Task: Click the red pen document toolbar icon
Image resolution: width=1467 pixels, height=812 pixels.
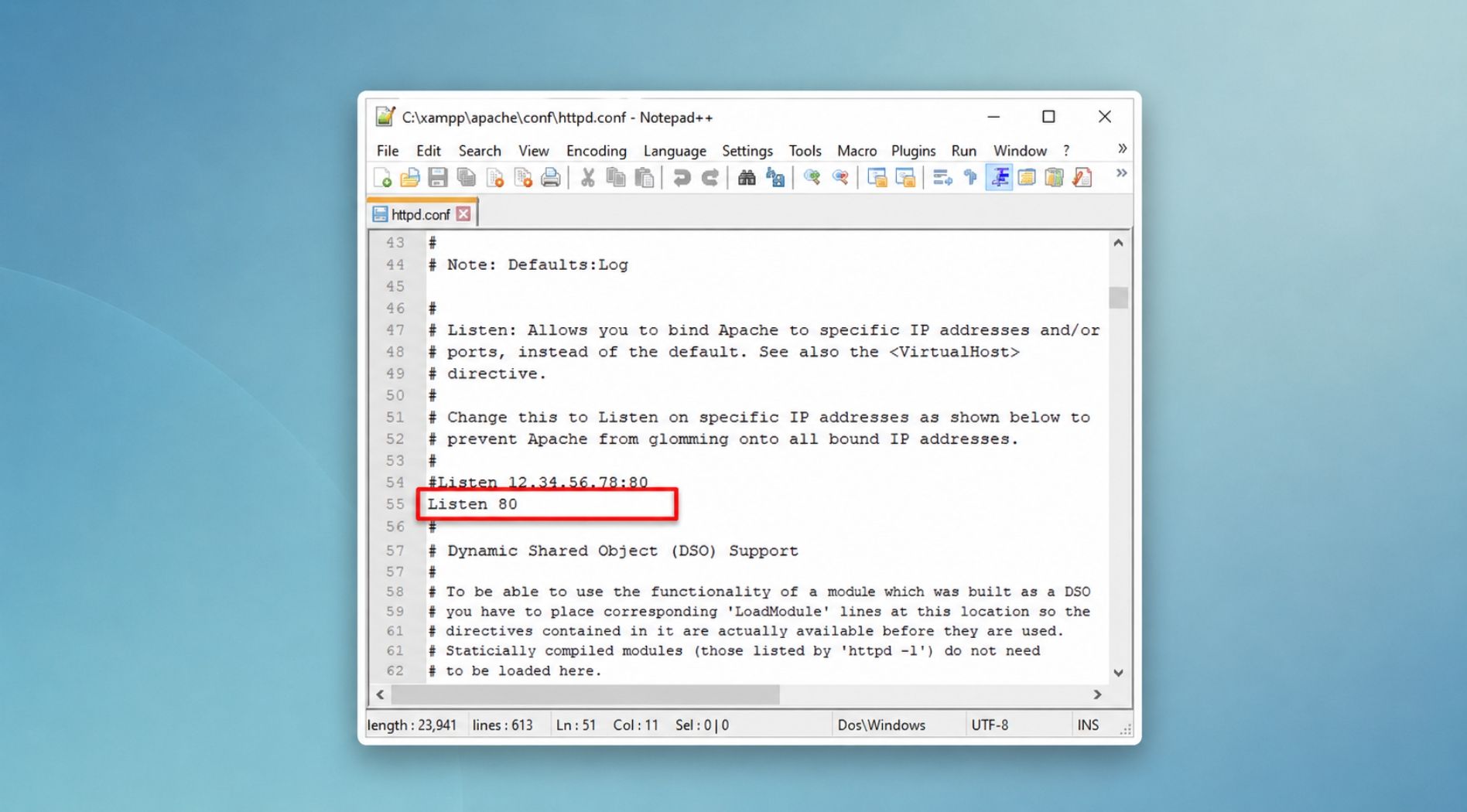Action: (1082, 178)
